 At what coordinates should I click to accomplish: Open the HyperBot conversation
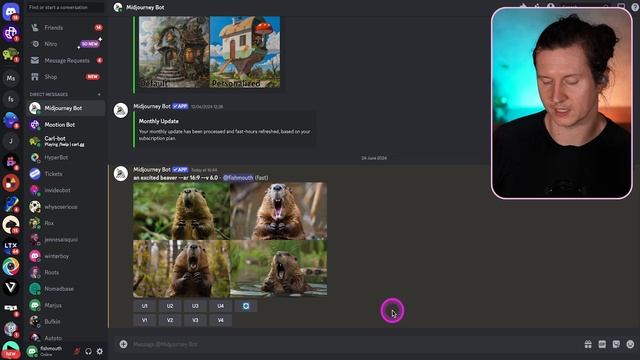[x=66, y=157]
